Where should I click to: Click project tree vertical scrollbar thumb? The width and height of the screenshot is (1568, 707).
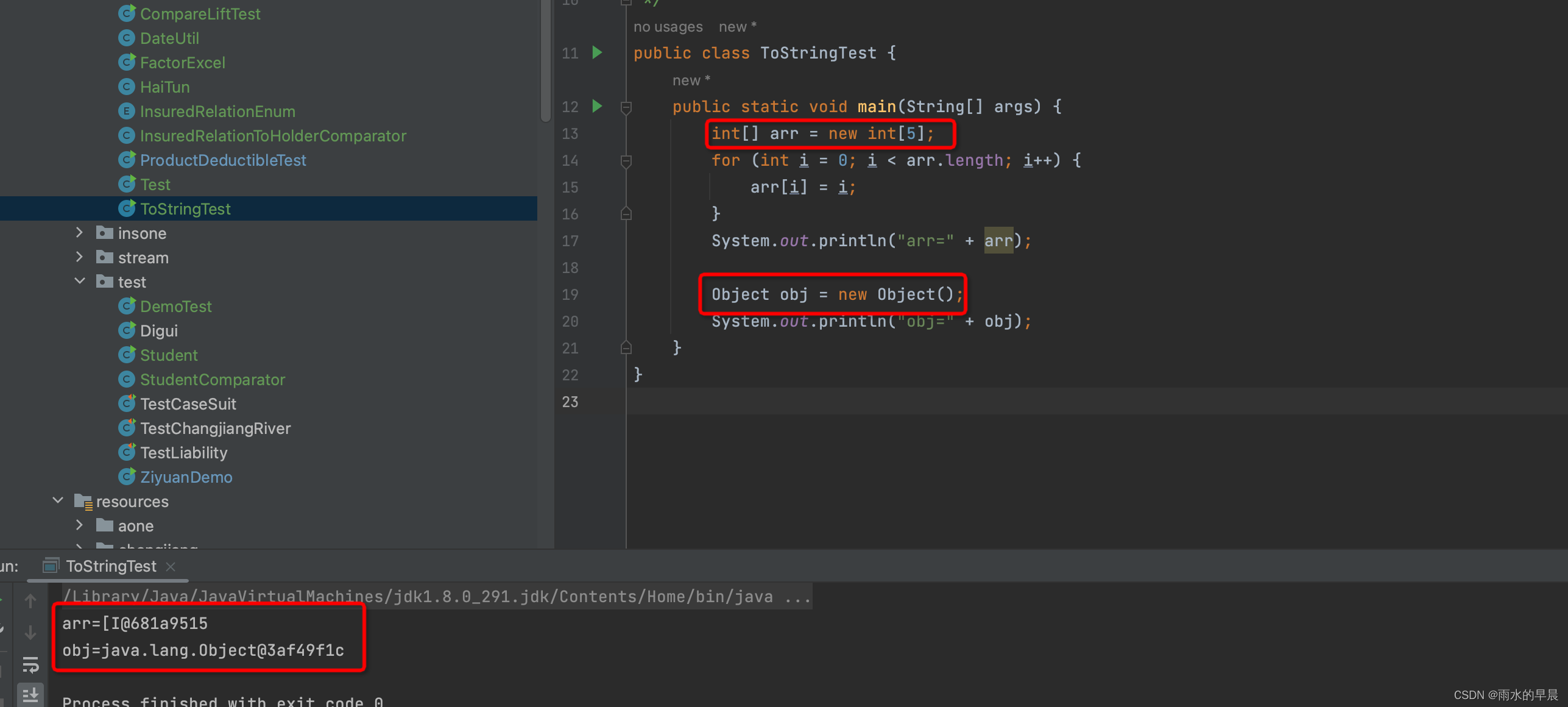[545, 61]
